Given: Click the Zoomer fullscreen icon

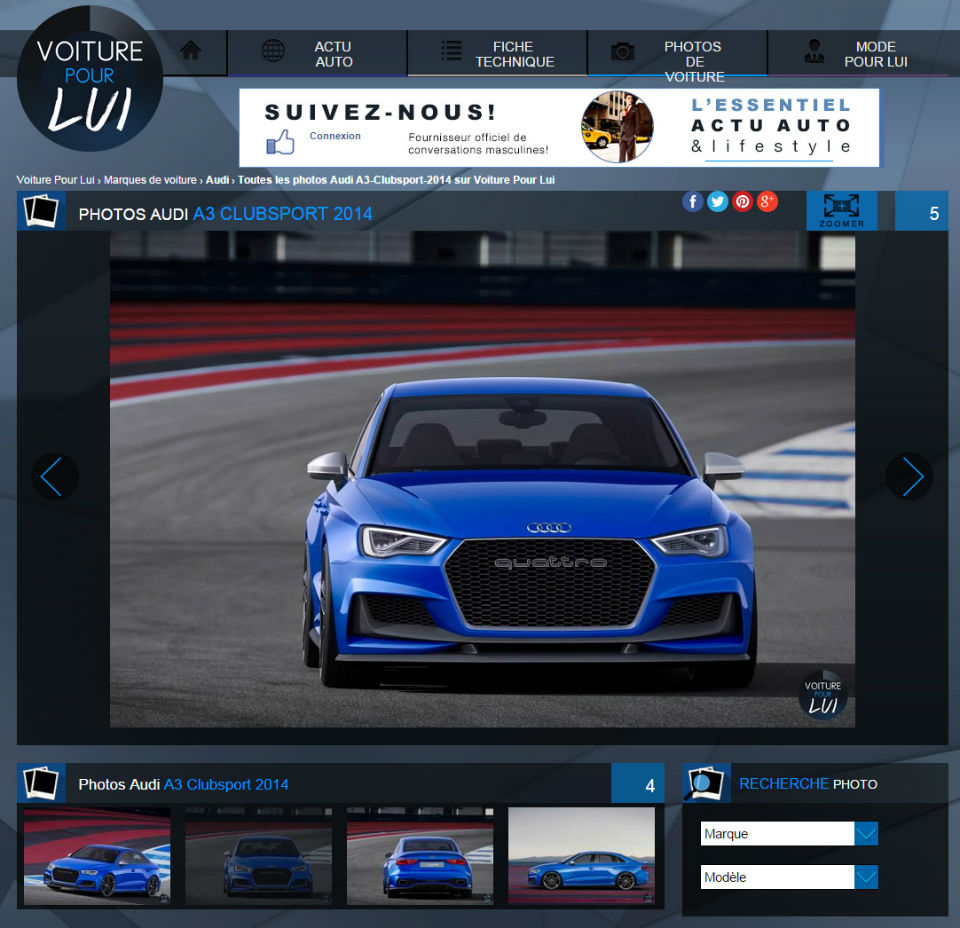Looking at the screenshot, I should pos(841,211).
